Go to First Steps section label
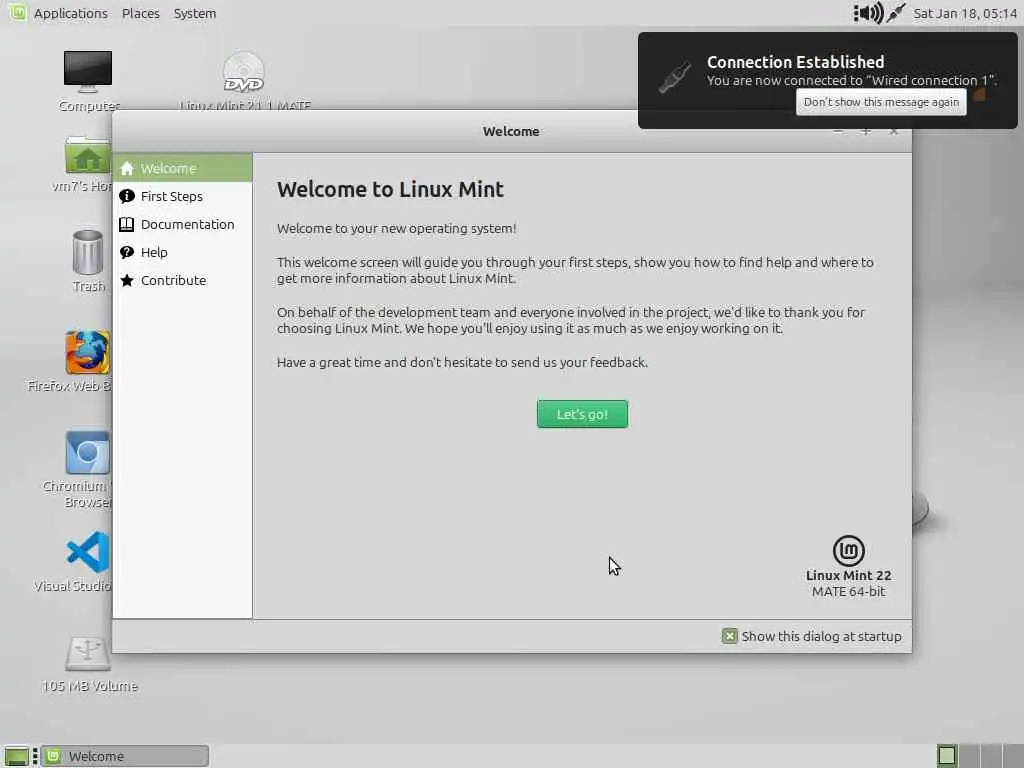1024x768 pixels. click(x=172, y=196)
